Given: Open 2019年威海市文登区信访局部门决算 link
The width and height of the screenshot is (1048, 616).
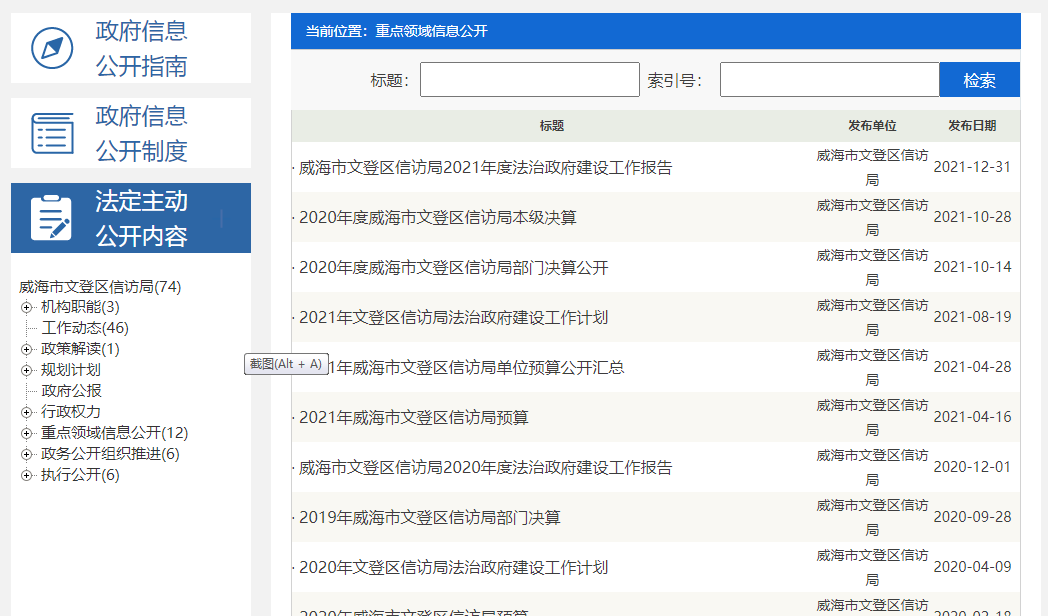Looking at the screenshot, I should (429, 518).
